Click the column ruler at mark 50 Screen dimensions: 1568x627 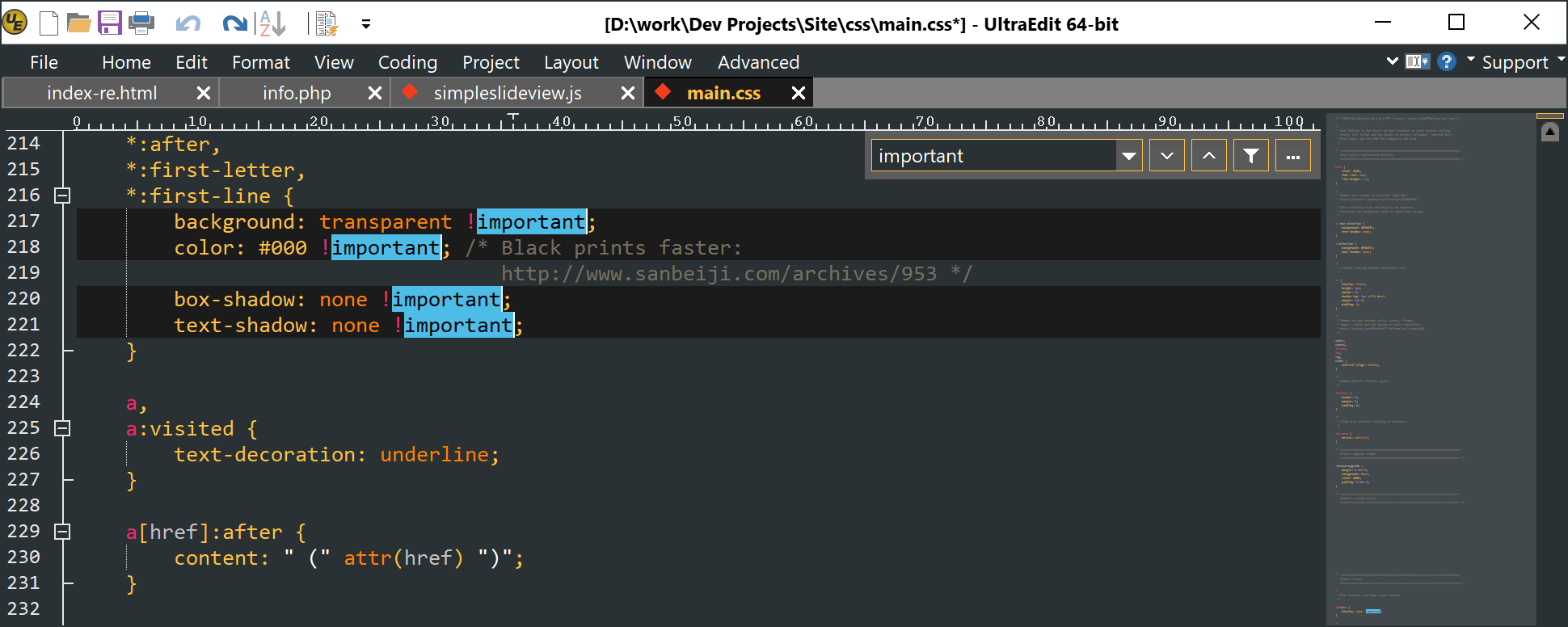(683, 121)
